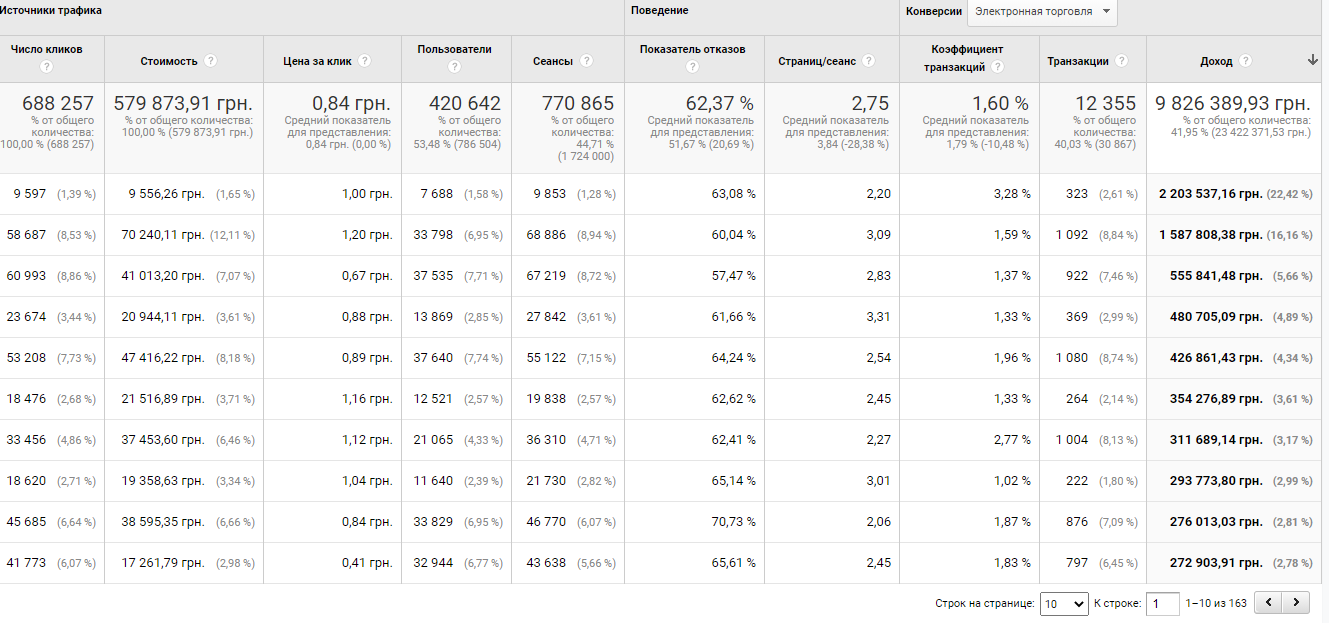The height and width of the screenshot is (623, 1329).
Task: Click question mark under Пользователи header
Action: tap(455, 67)
